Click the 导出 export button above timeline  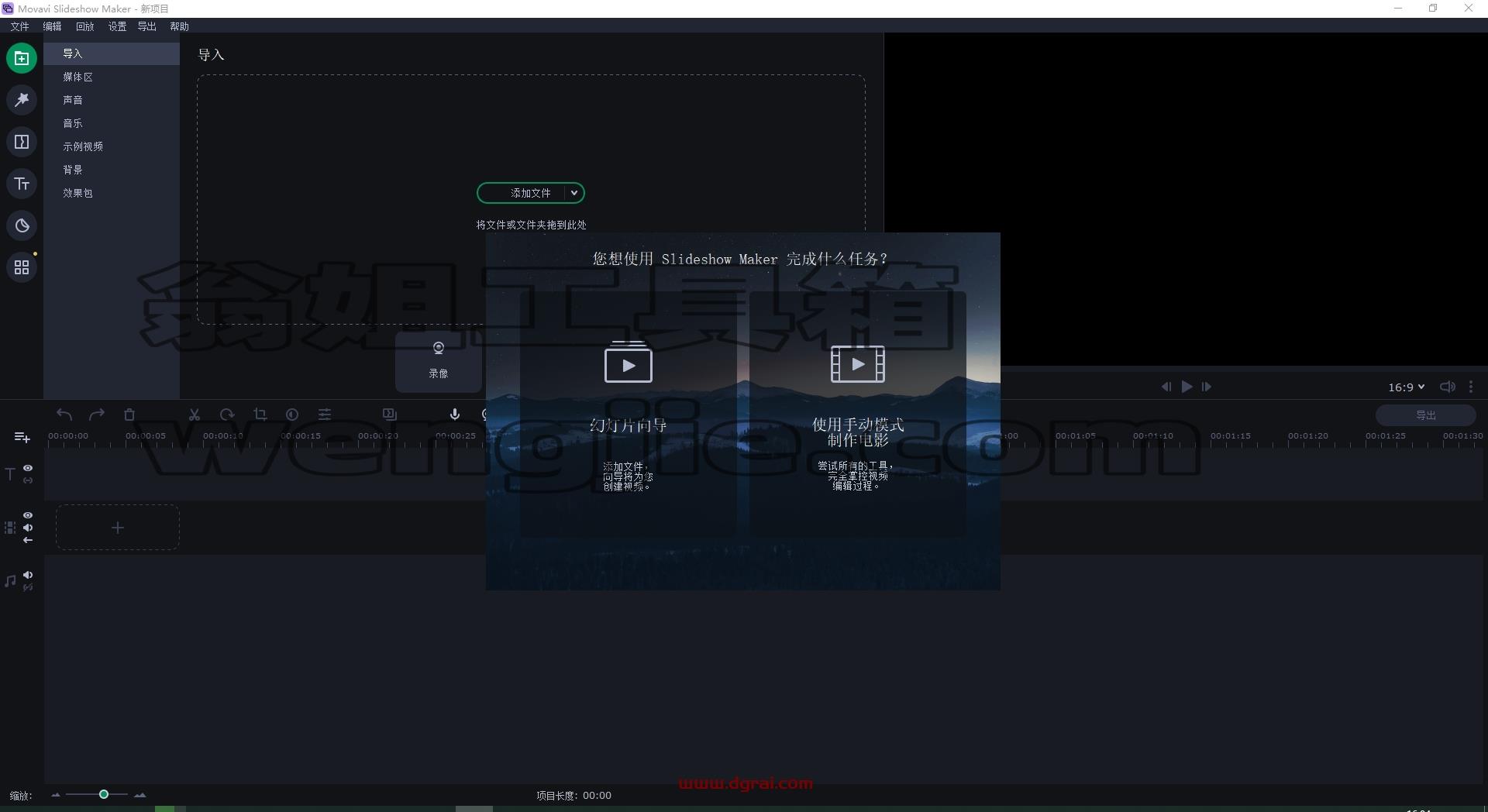(1425, 415)
